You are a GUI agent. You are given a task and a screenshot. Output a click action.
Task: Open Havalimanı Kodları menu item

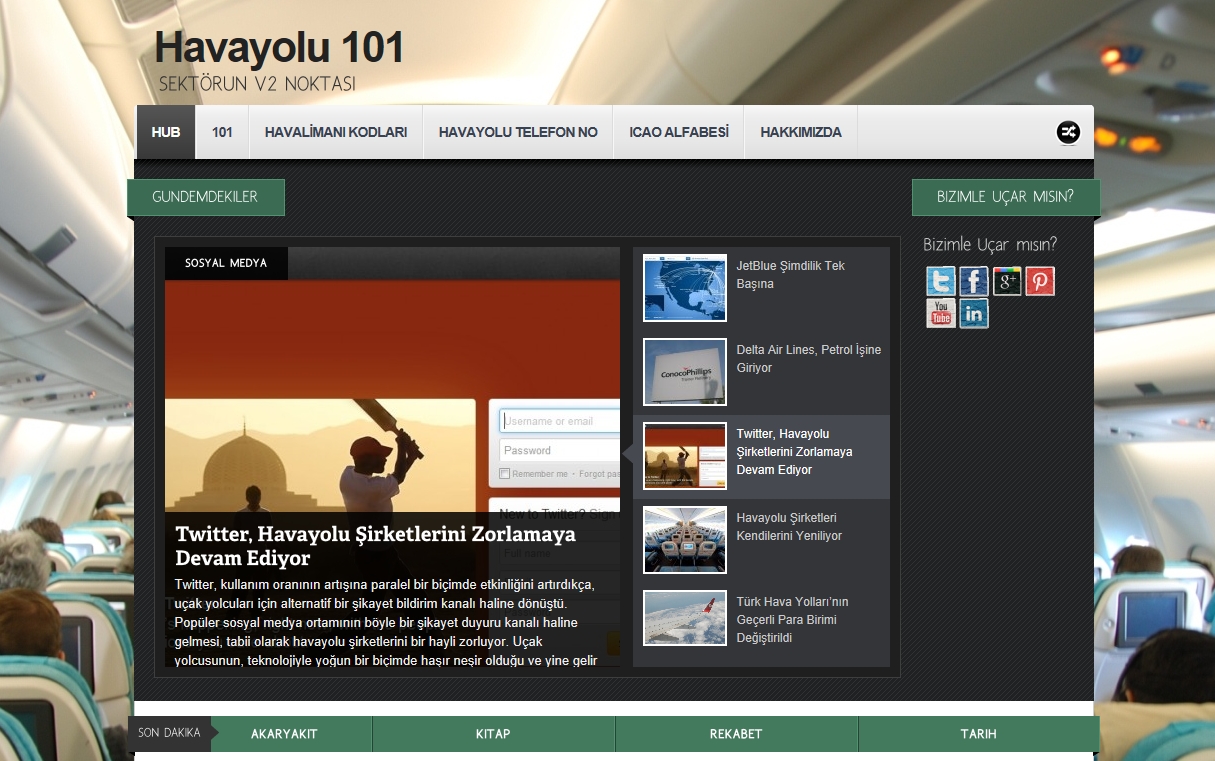336,132
